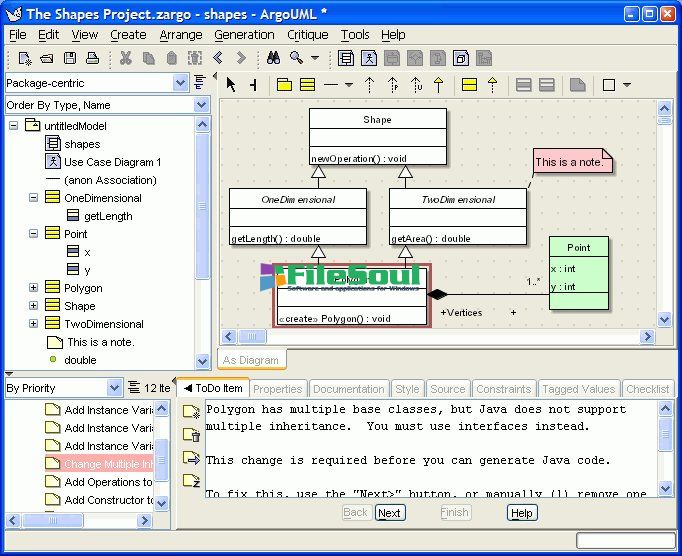Select the New Class tool
Viewport: 682px width, 556px height.
(307, 85)
